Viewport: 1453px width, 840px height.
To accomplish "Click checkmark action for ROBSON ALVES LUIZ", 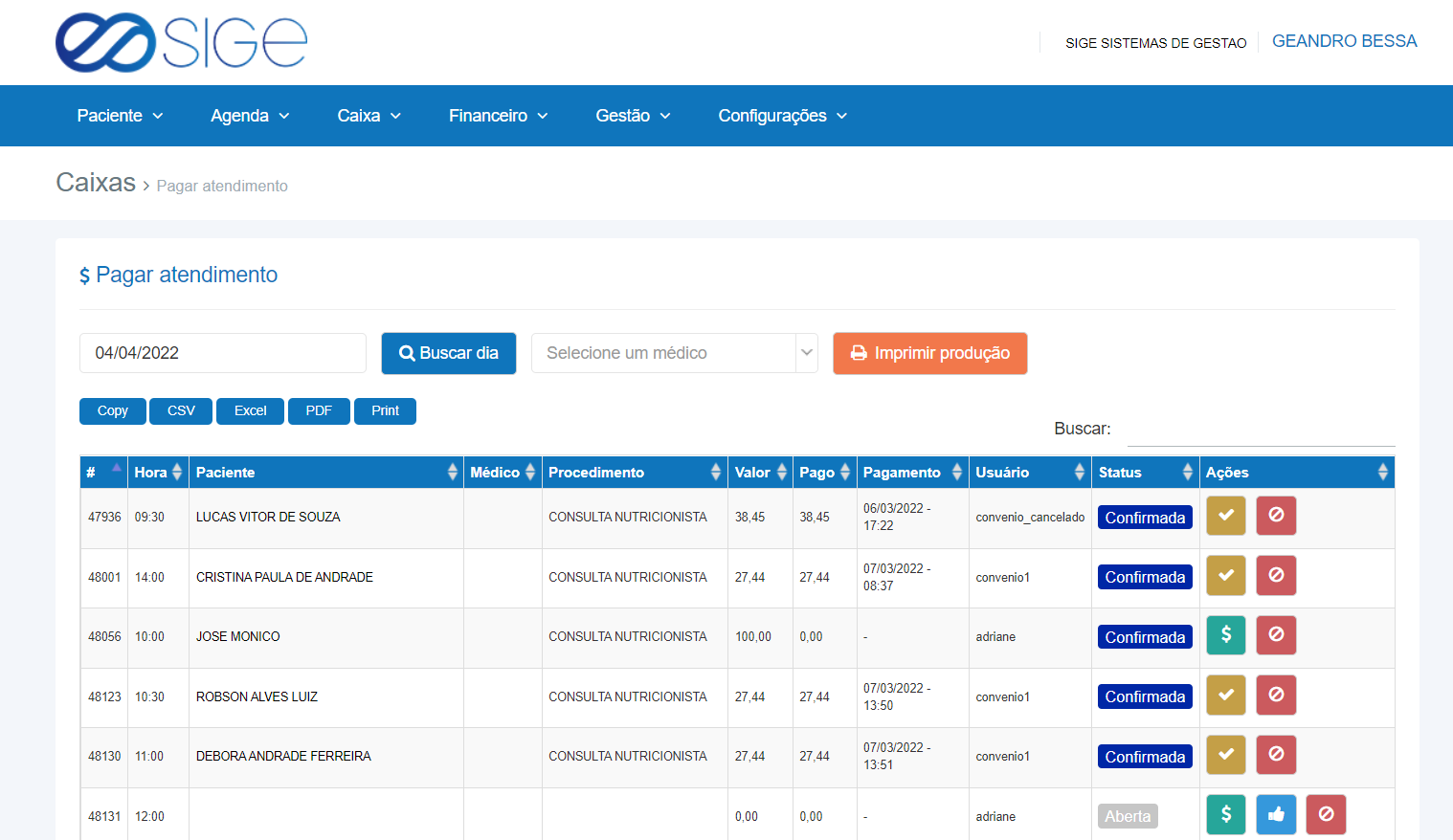I will pos(1225,695).
